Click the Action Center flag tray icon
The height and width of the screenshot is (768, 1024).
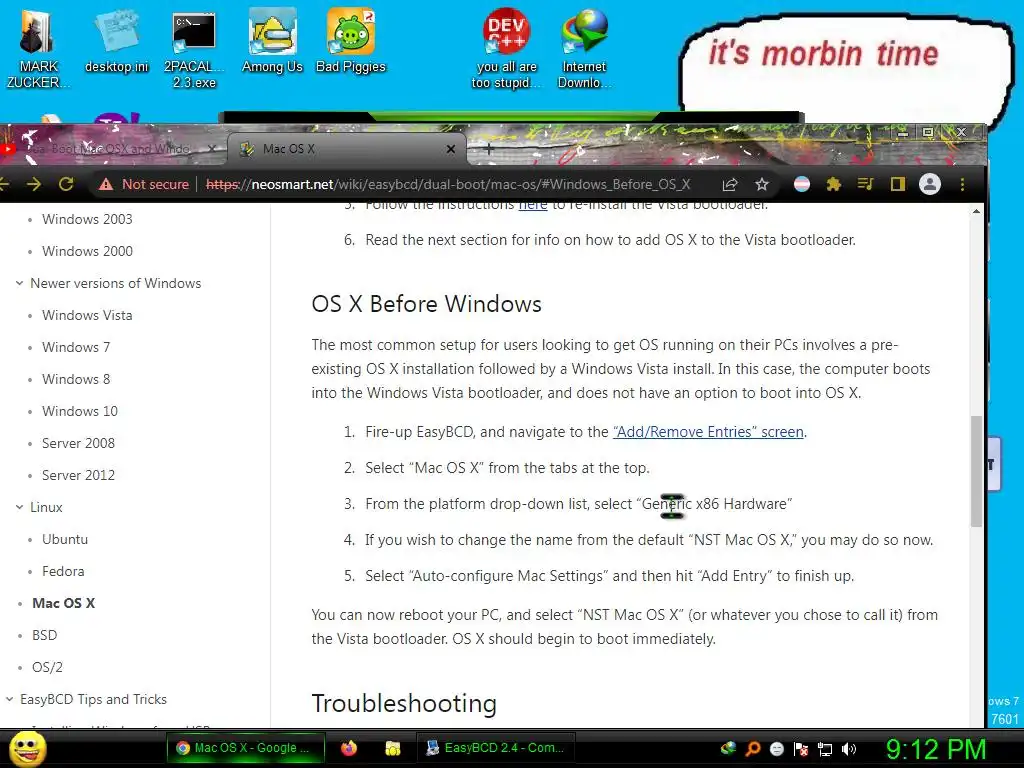point(801,749)
